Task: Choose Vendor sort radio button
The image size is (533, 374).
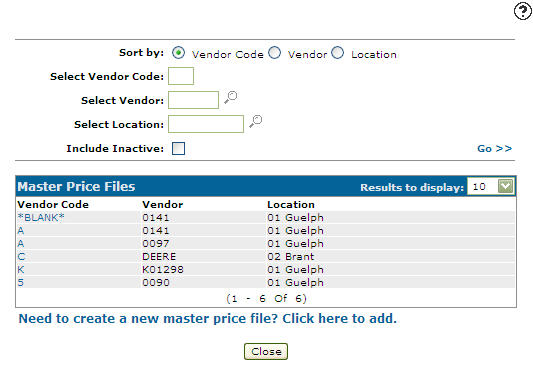Action: coord(274,53)
